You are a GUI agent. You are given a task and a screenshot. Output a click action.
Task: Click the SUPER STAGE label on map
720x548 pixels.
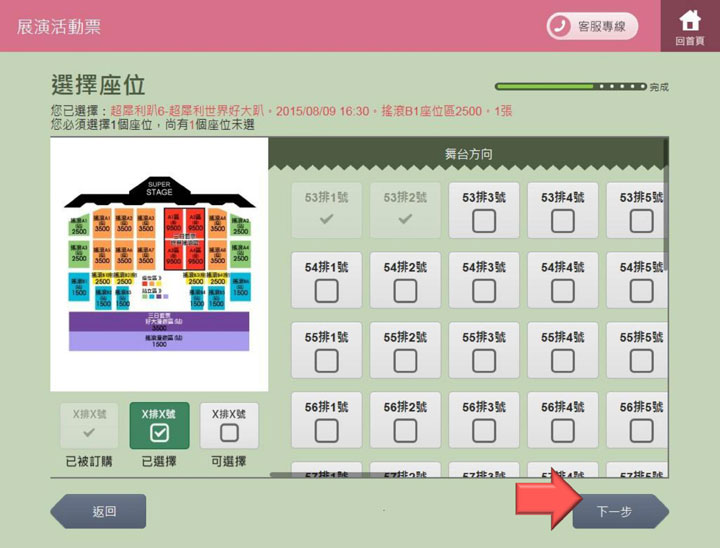[x=159, y=189]
